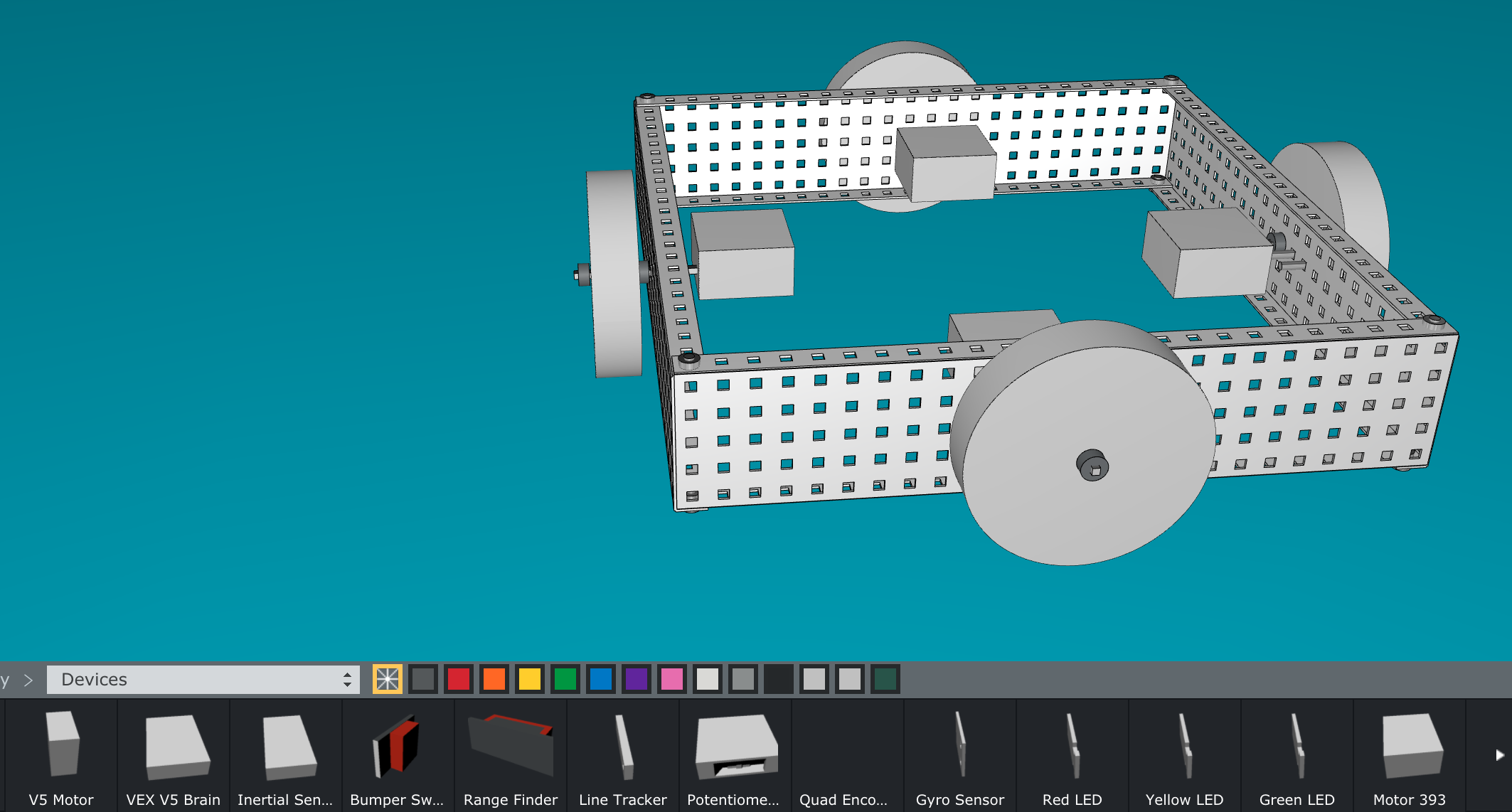Pick the orange color swatch
Image resolution: width=1512 pixels, height=812 pixels.
(494, 679)
